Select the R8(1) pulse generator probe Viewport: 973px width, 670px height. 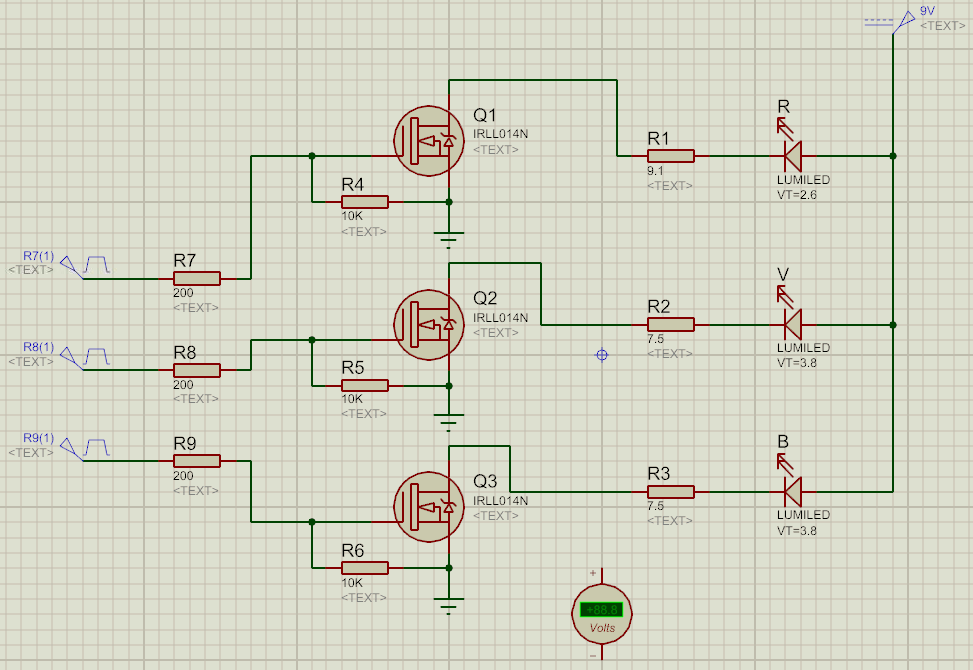click(x=85, y=359)
